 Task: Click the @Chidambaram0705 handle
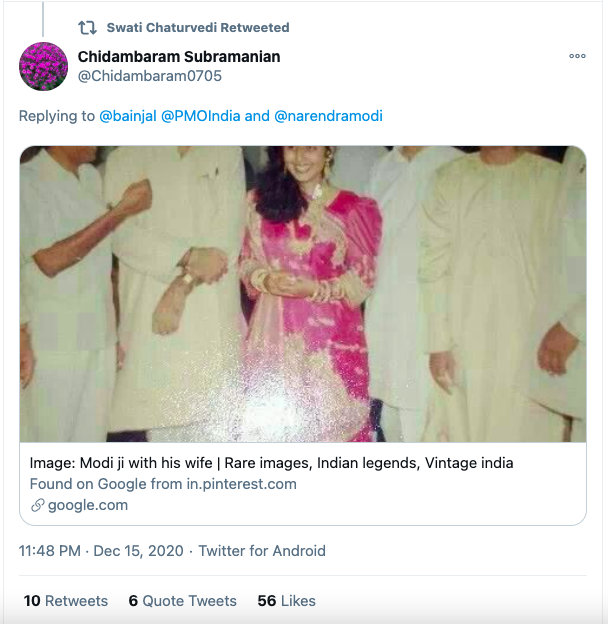pos(149,76)
